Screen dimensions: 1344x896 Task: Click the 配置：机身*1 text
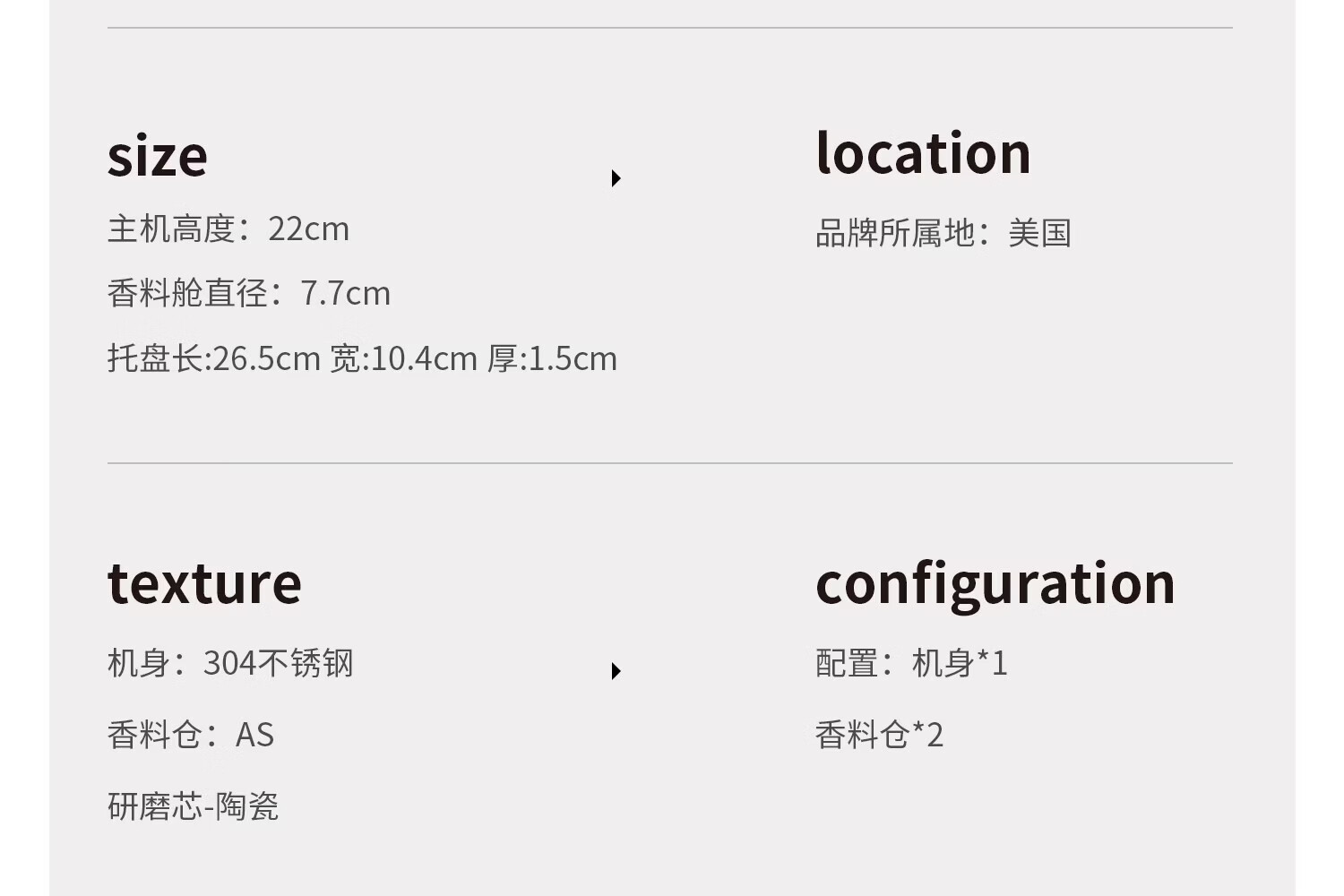tap(911, 664)
